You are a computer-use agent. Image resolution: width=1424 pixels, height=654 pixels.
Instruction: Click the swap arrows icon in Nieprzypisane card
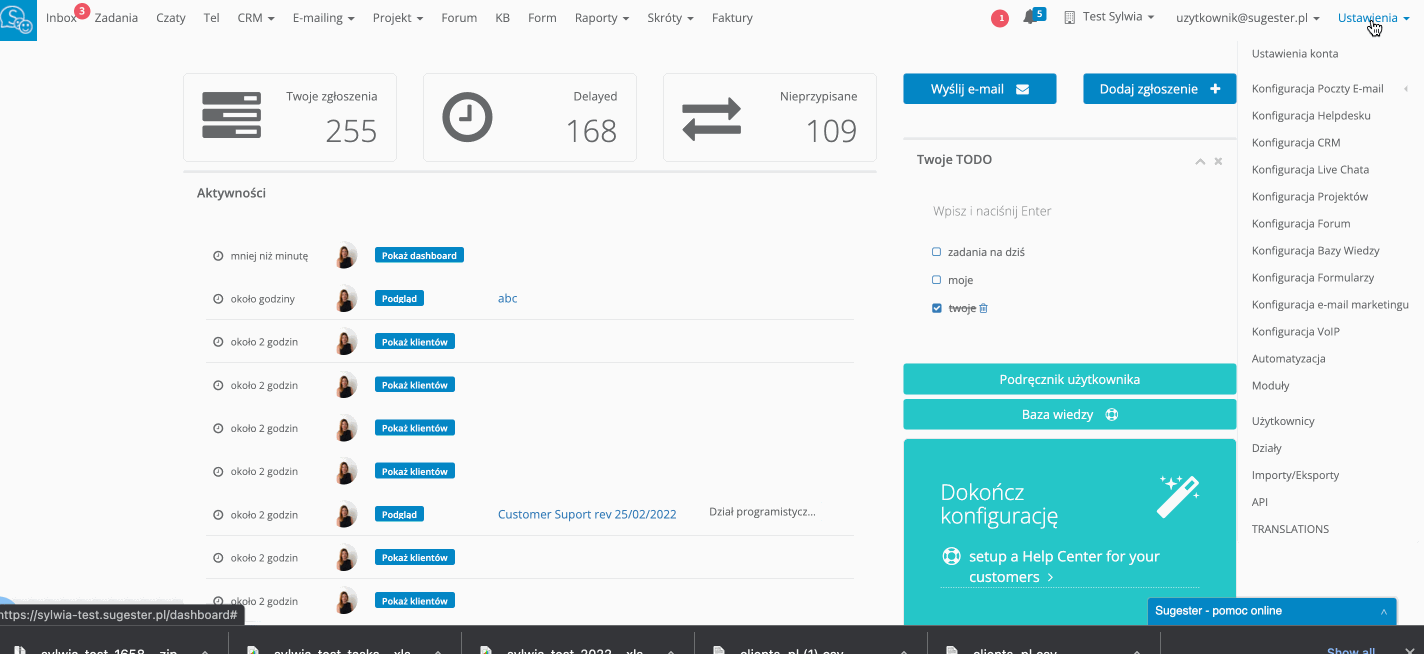coord(711,118)
